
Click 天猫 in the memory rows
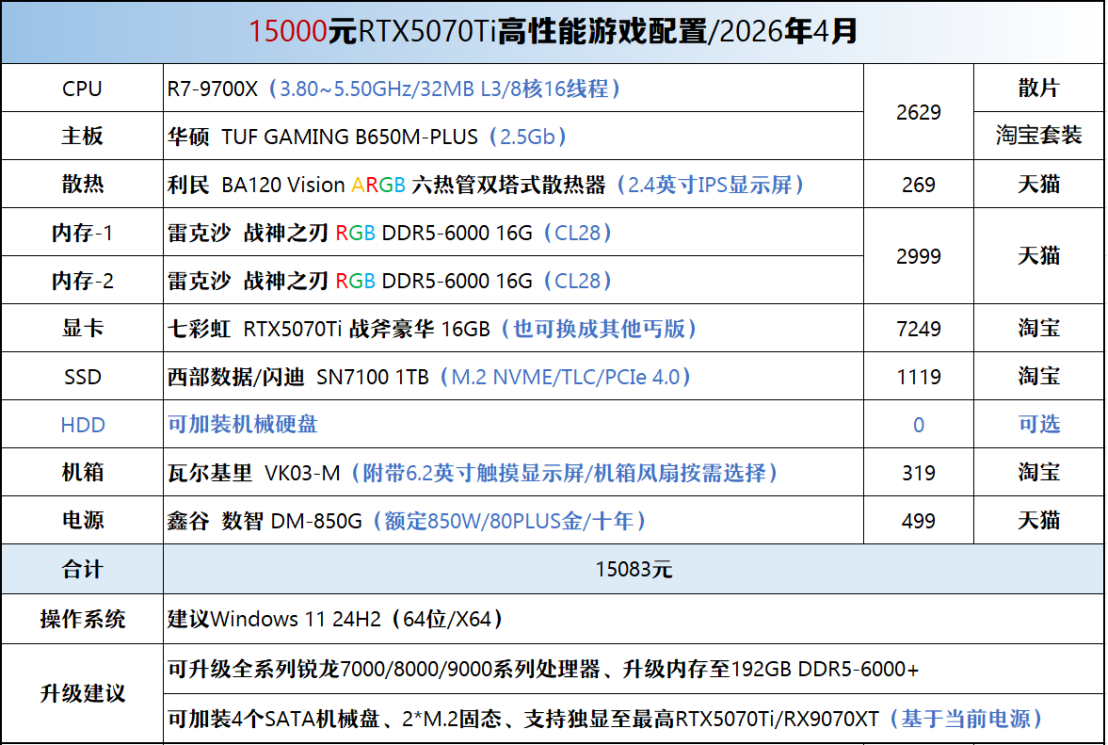coord(1039,256)
